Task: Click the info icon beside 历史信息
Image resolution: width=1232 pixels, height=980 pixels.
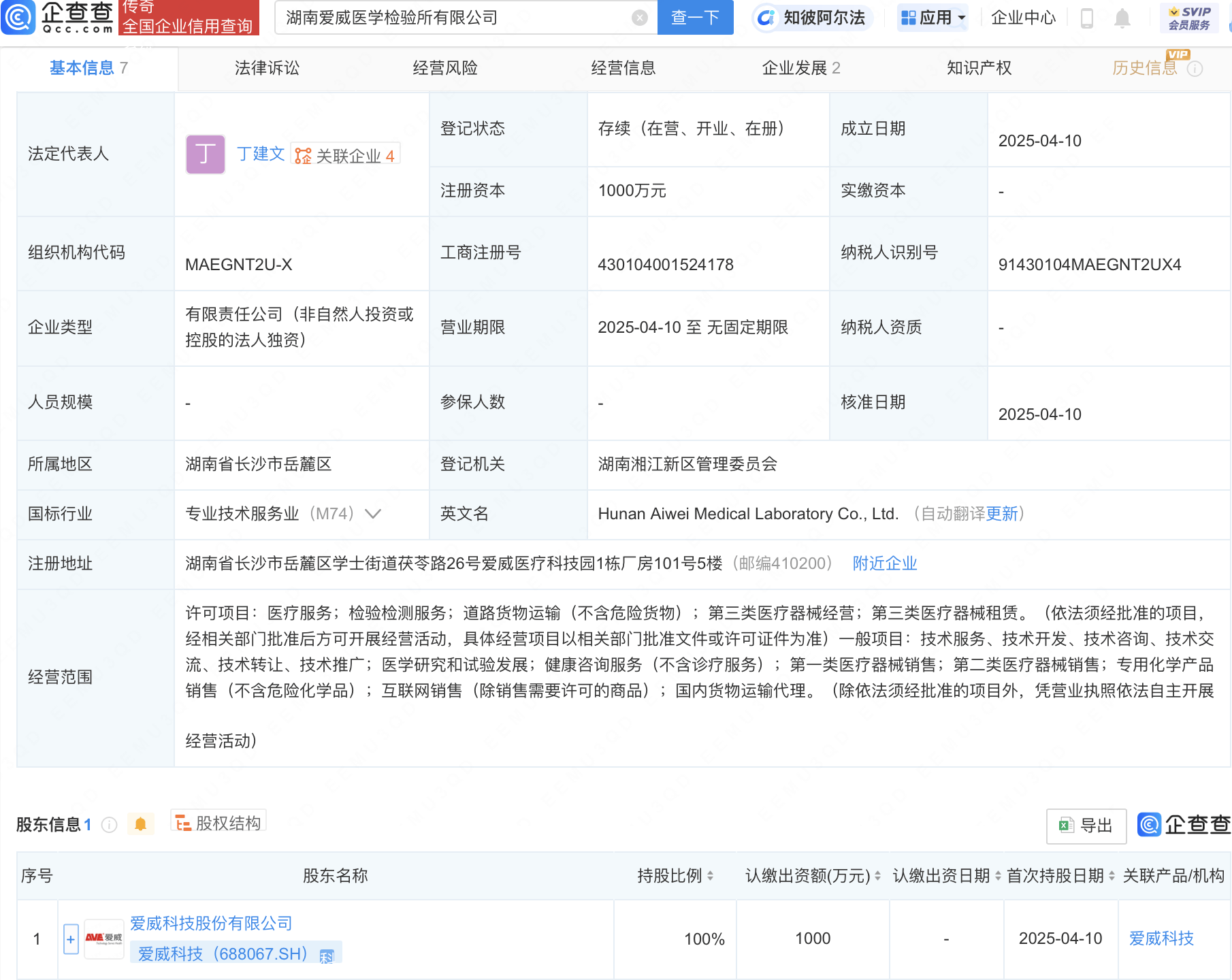Action: coord(1195,69)
